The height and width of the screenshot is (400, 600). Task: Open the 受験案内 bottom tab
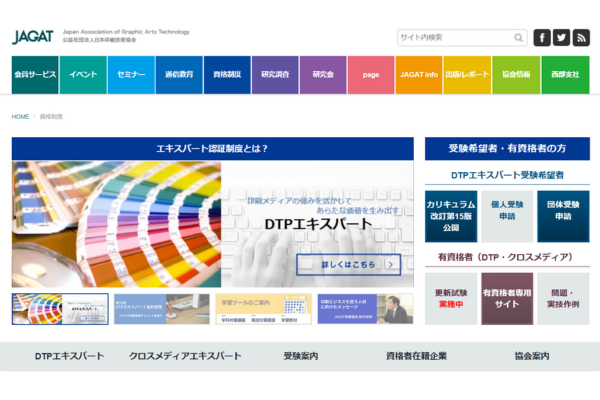[x=301, y=356]
